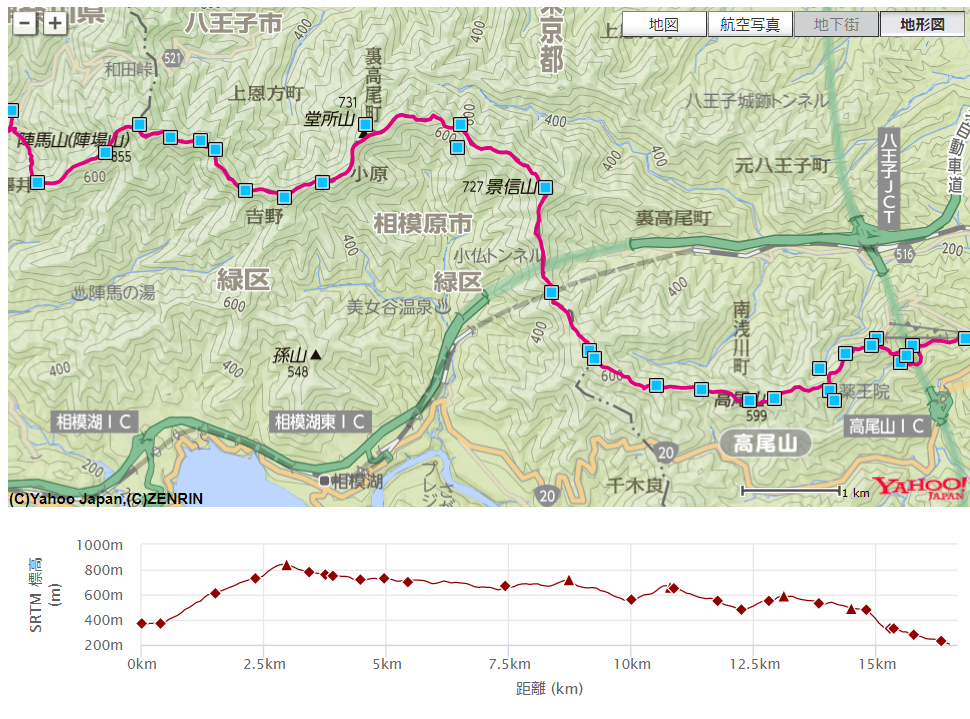
Task: Zoom in using the plus button
Action: tap(55, 23)
